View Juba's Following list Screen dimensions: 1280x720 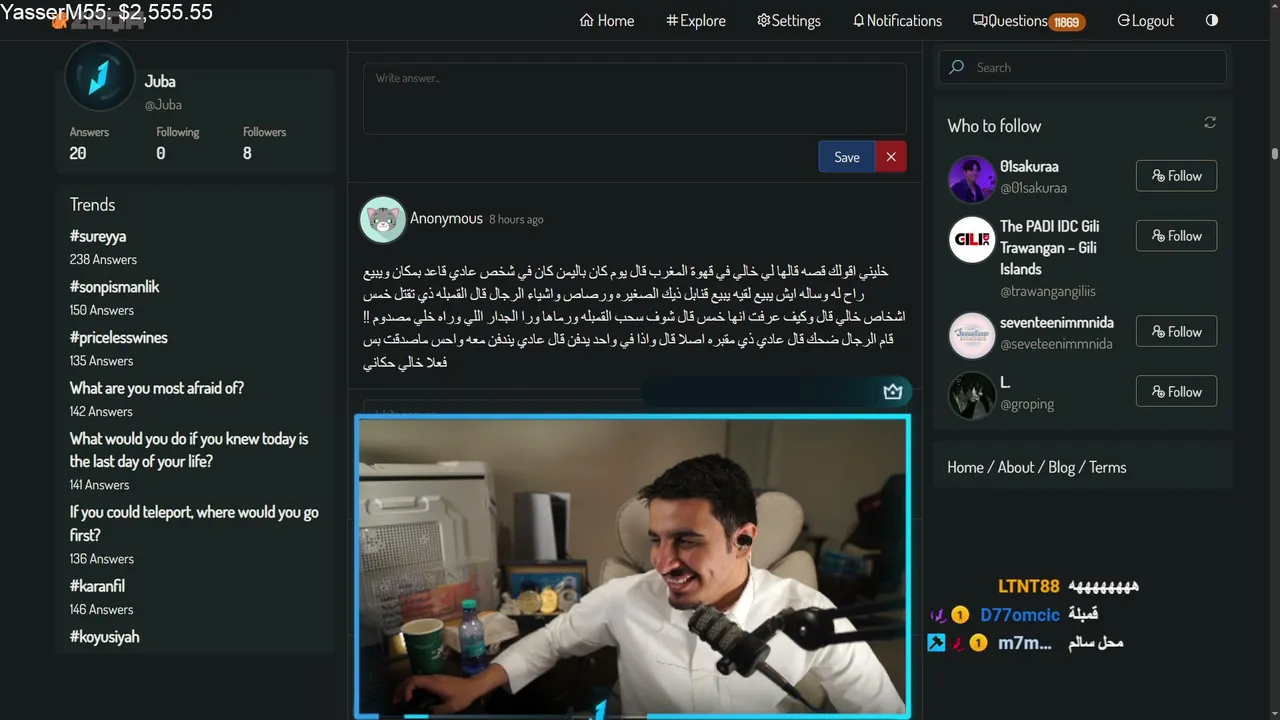click(178, 143)
